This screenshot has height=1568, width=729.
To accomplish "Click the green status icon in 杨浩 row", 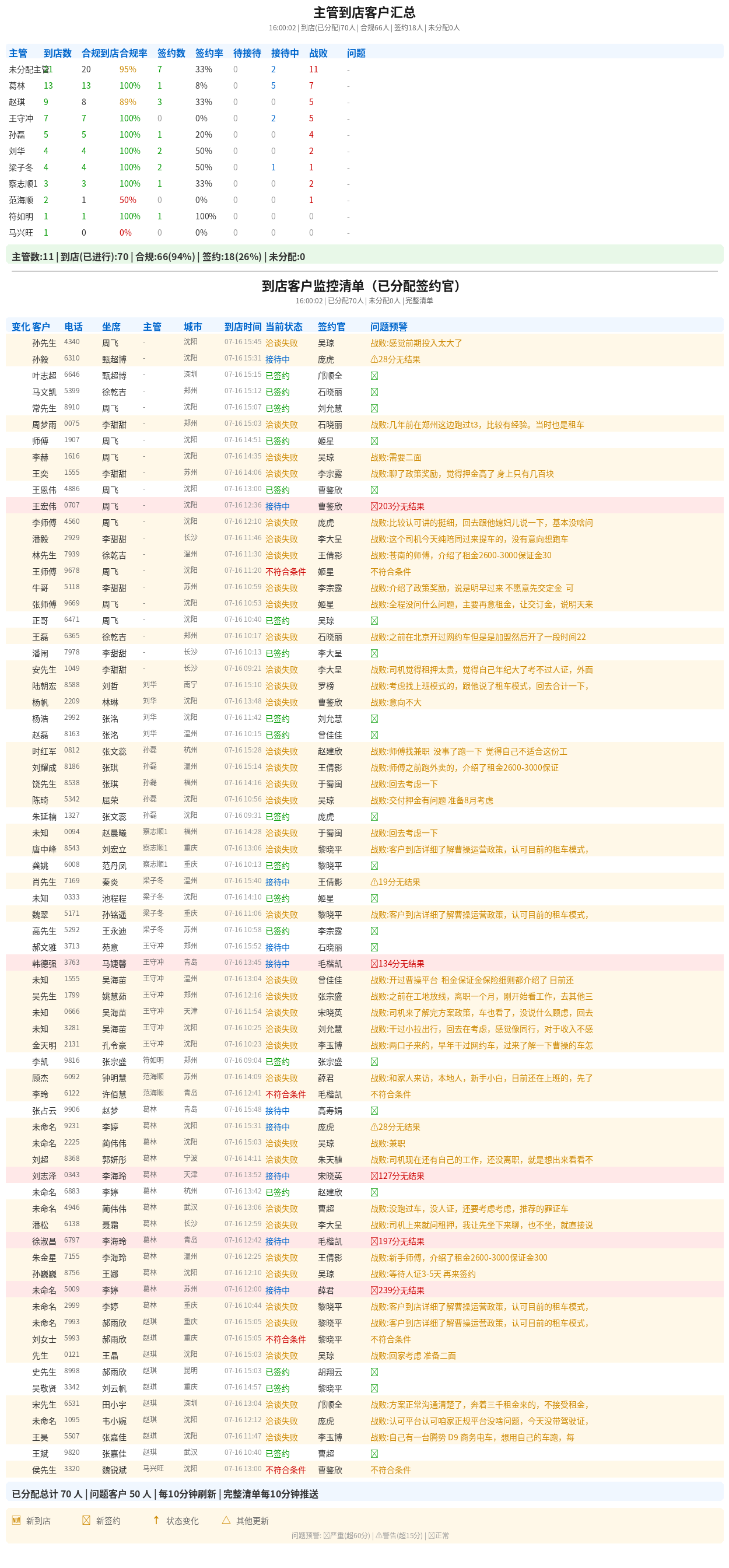I will click(374, 719).
